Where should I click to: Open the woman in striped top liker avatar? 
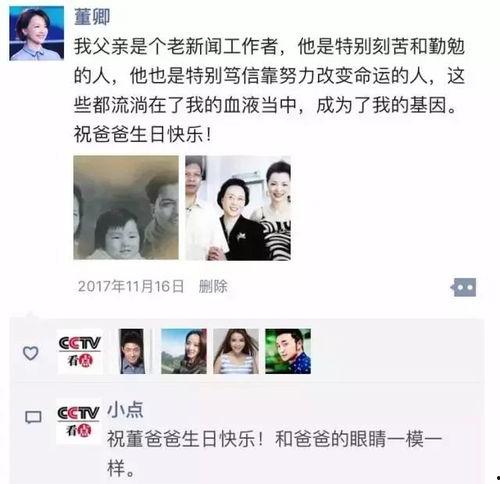[236, 351]
